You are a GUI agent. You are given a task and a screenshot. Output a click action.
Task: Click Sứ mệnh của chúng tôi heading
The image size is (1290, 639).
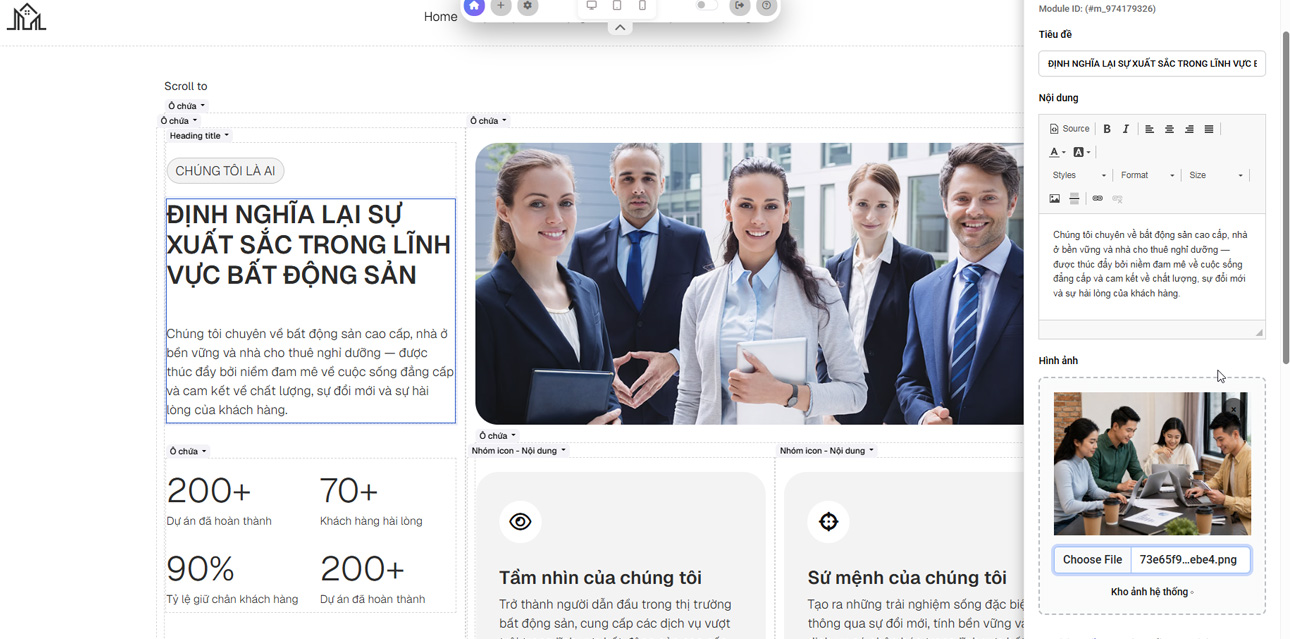[907, 578]
